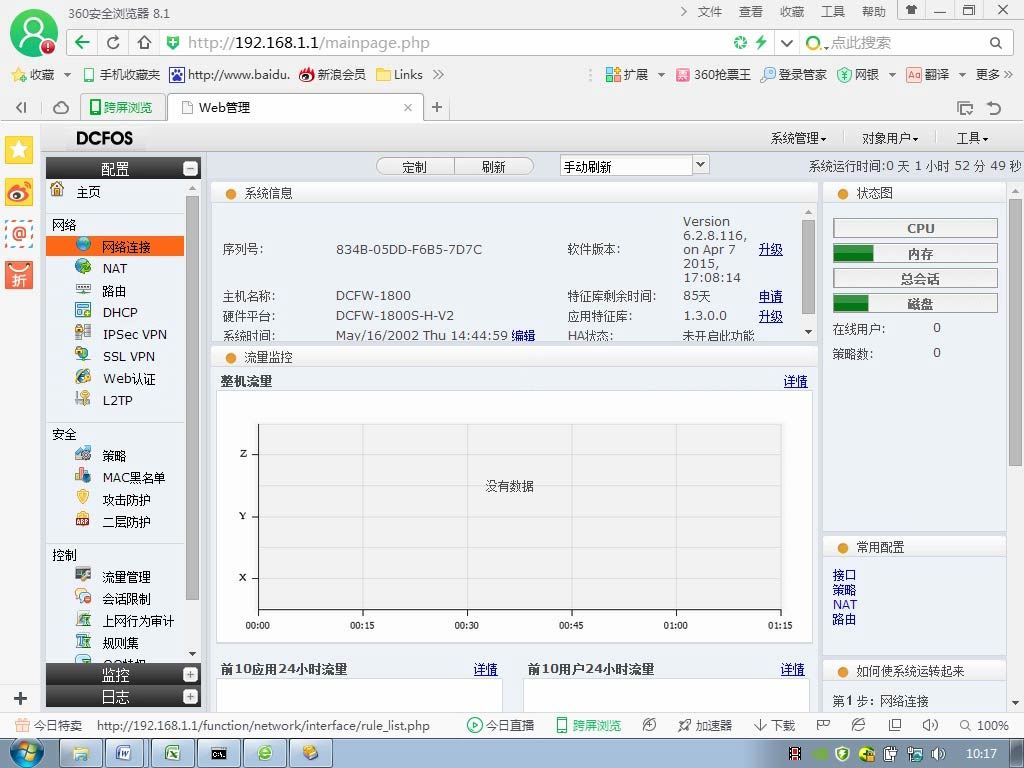Screen dimensions: 1024x768
Task: Click the DHCP icon in sidebar
Action: (x=83, y=310)
